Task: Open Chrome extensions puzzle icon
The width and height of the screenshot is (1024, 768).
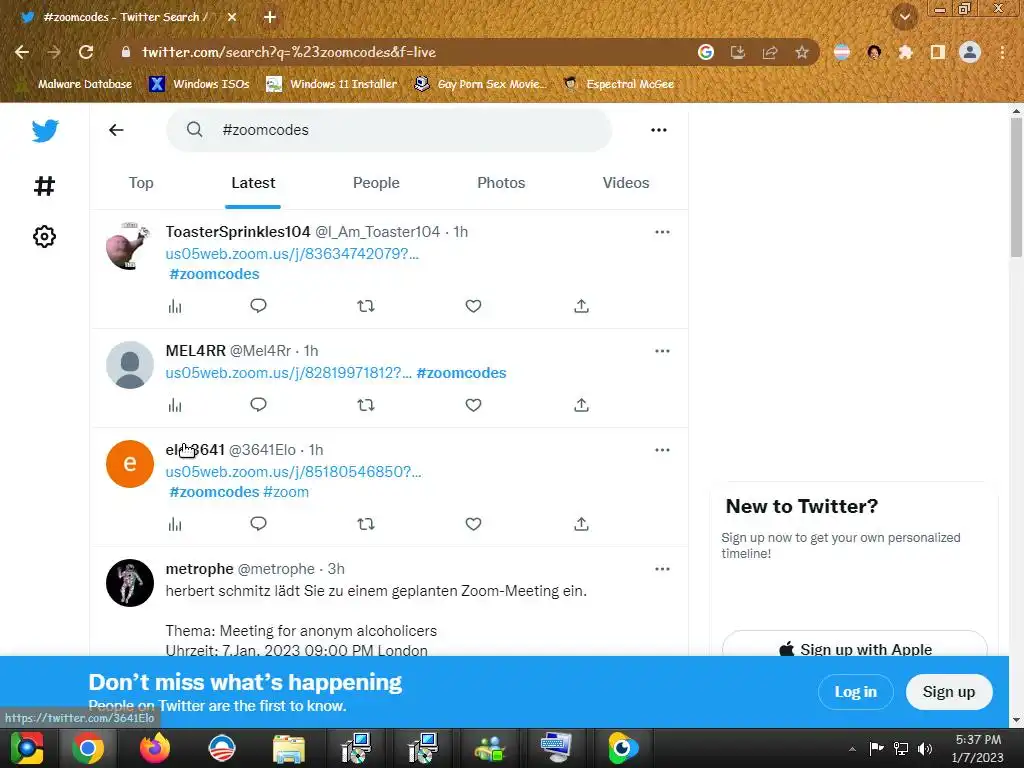Action: click(905, 52)
